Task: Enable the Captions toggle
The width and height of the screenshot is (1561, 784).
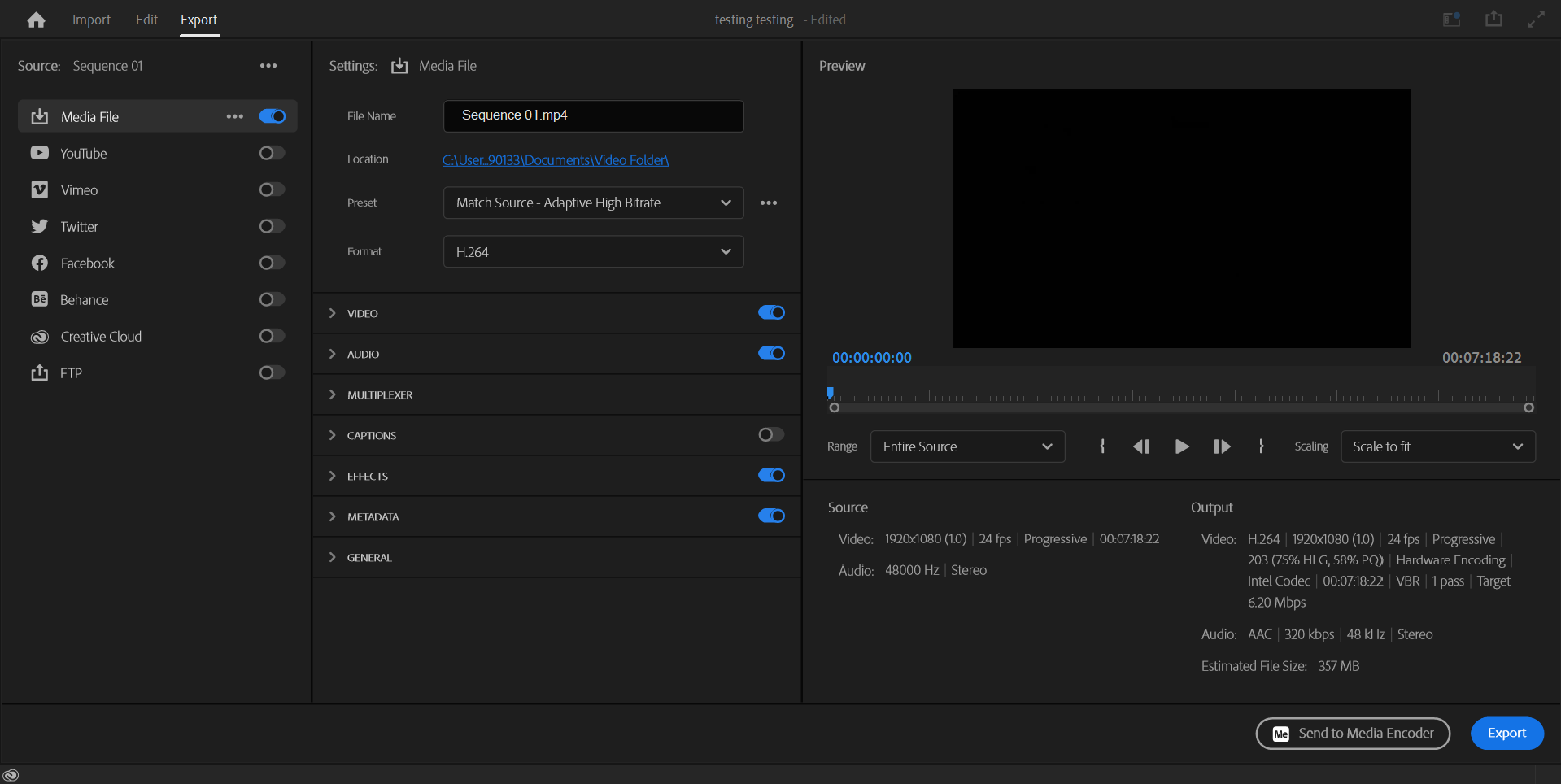Action: (770, 434)
